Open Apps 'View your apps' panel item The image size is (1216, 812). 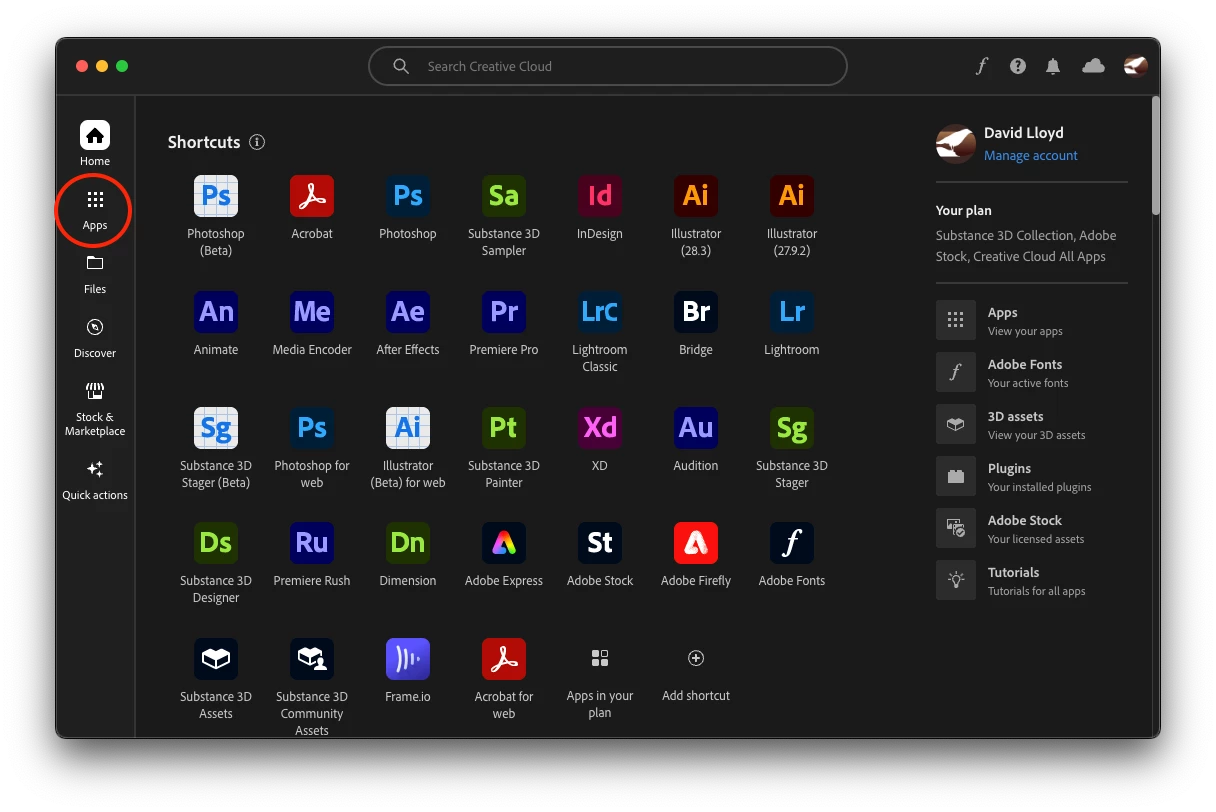(1031, 320)
